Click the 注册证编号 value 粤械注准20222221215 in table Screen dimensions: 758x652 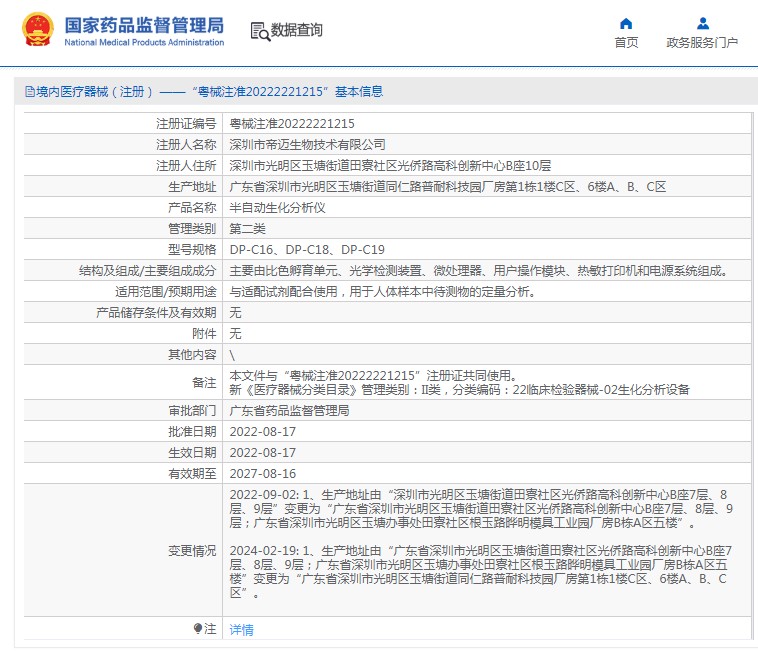pyautogui.click(x=292, y=124)
